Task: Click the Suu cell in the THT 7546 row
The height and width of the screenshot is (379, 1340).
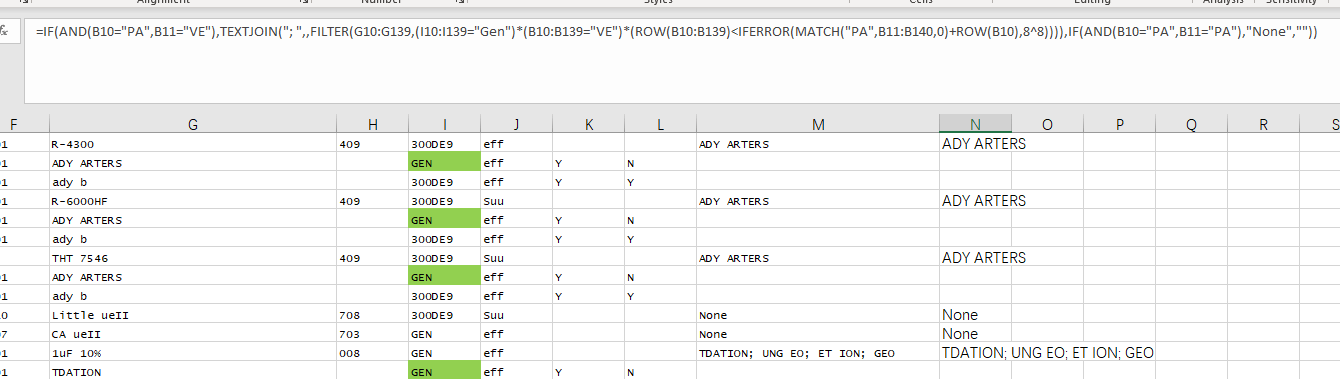Action: click(516, 258)
